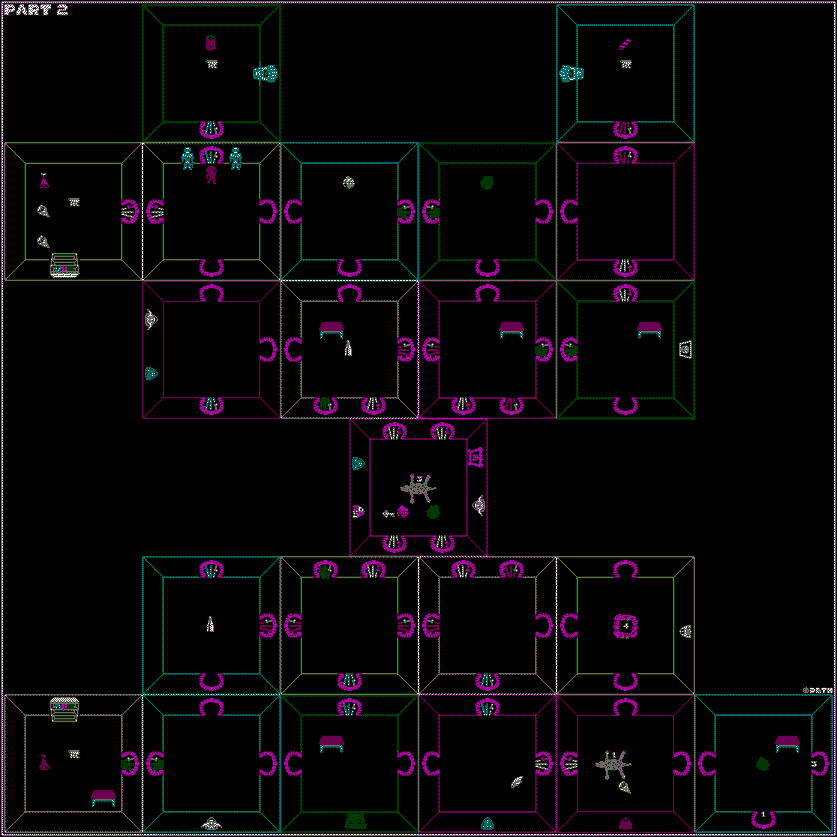
Task: Click the PART 2 title text
Action: [x=36, y=10]
